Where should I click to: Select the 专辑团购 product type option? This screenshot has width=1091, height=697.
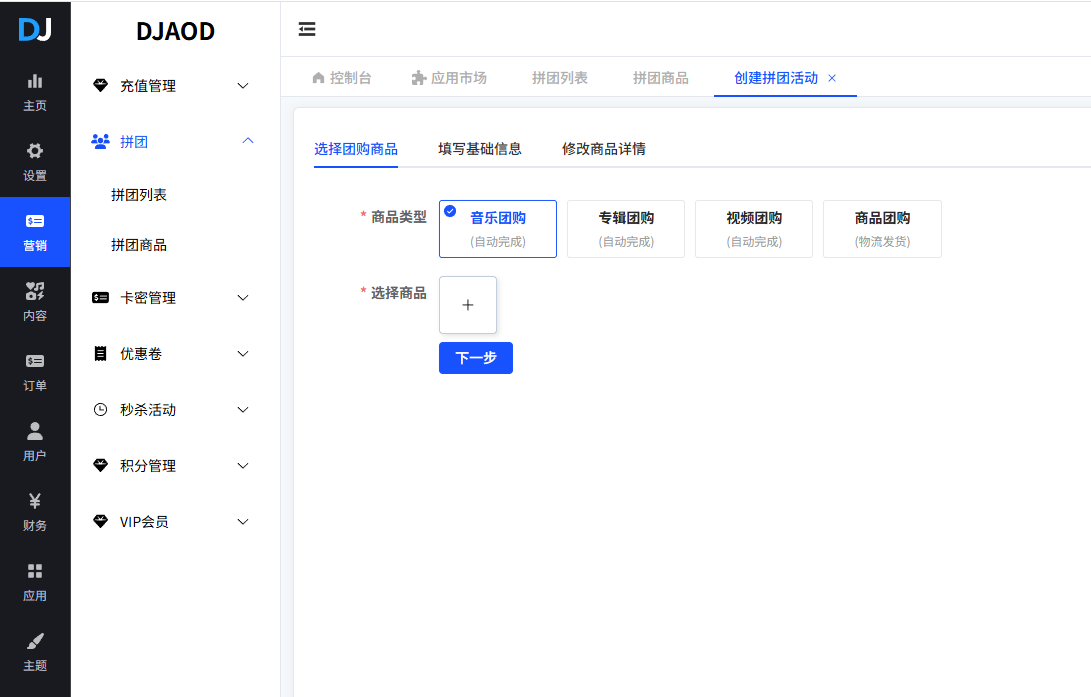click(x=625, y=228)
